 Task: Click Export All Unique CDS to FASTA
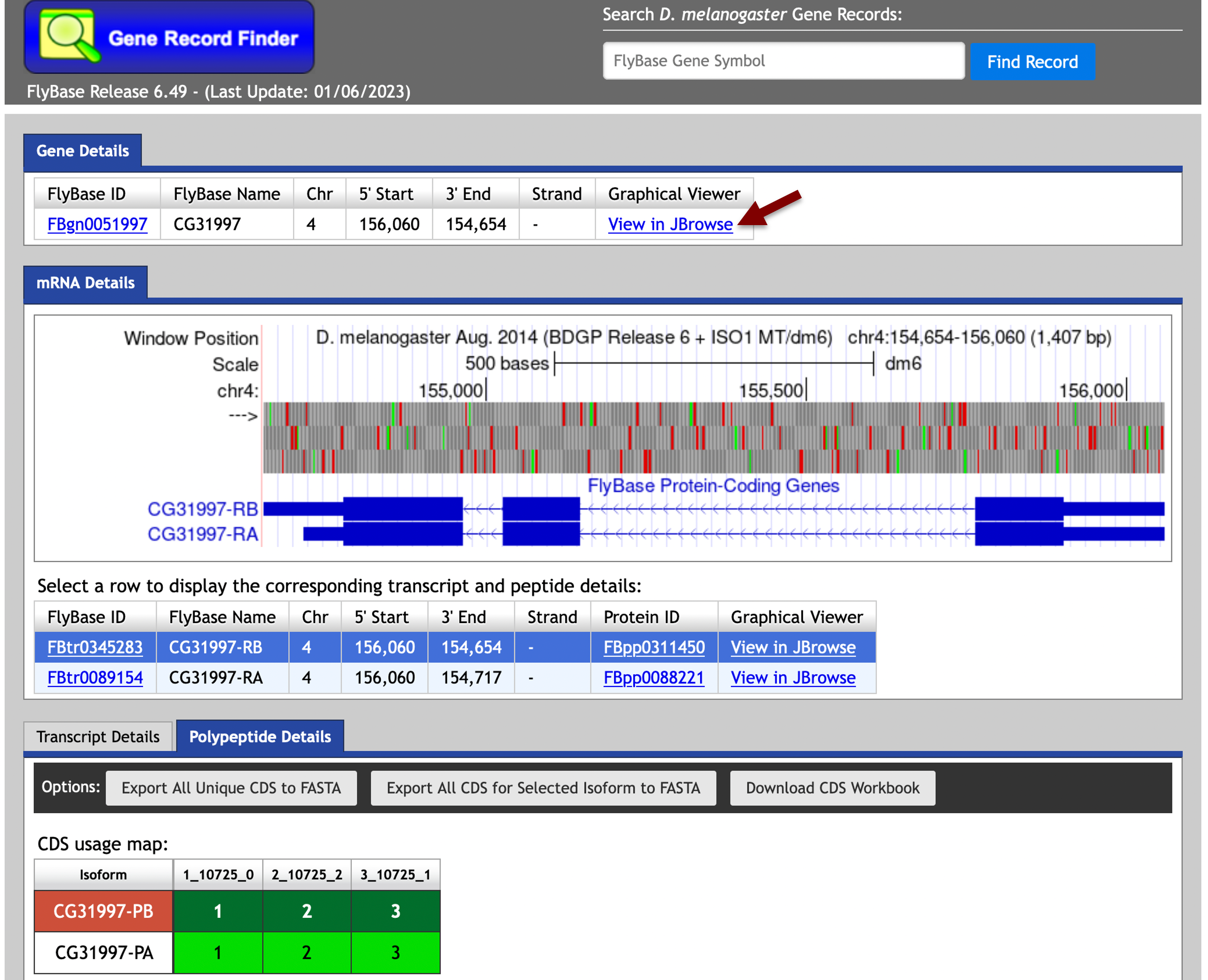[x=231, y=788]
